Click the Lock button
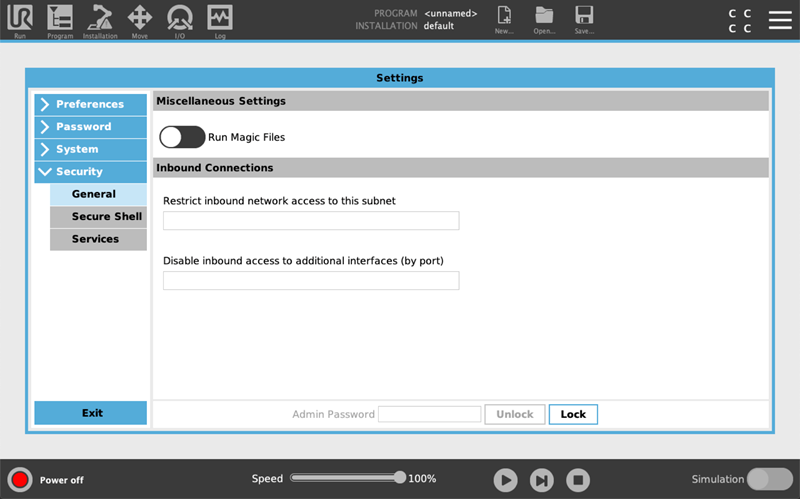This screenshot has width=800, height=499. coord(573,414)
